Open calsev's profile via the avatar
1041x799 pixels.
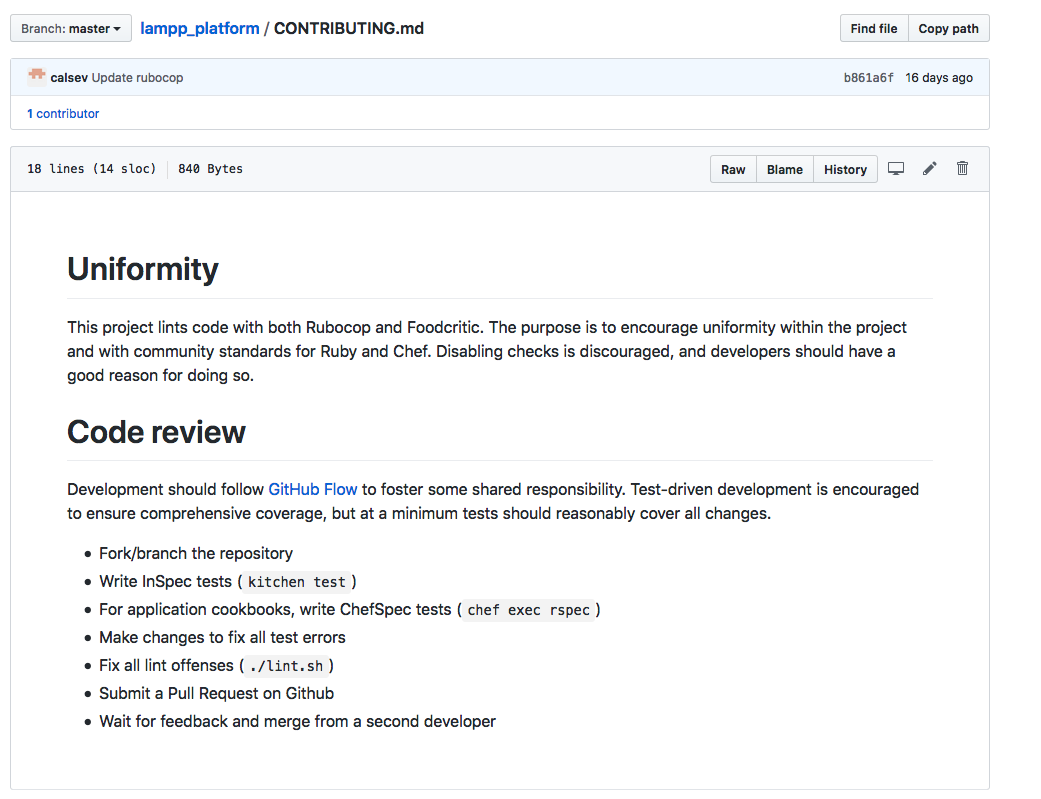(36, 76)
